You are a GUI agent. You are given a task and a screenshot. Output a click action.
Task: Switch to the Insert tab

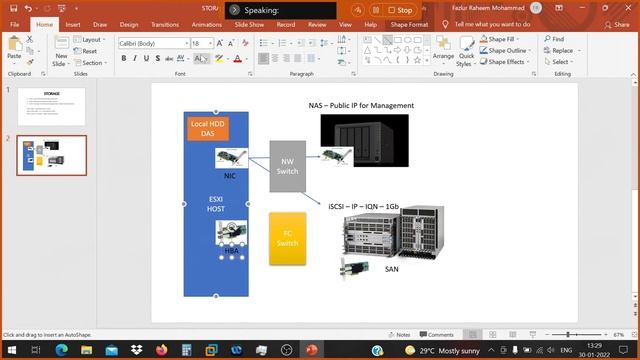(73, 24)
